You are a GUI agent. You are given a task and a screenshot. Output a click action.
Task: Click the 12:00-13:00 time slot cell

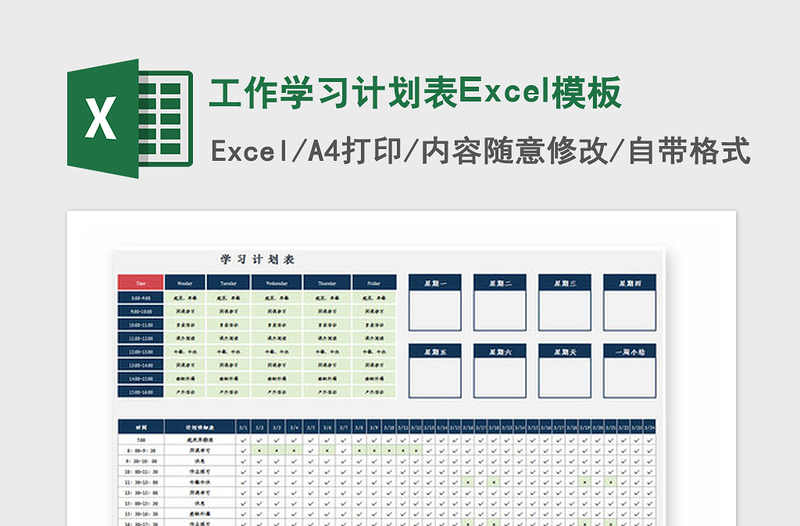(x=140, y=351)
